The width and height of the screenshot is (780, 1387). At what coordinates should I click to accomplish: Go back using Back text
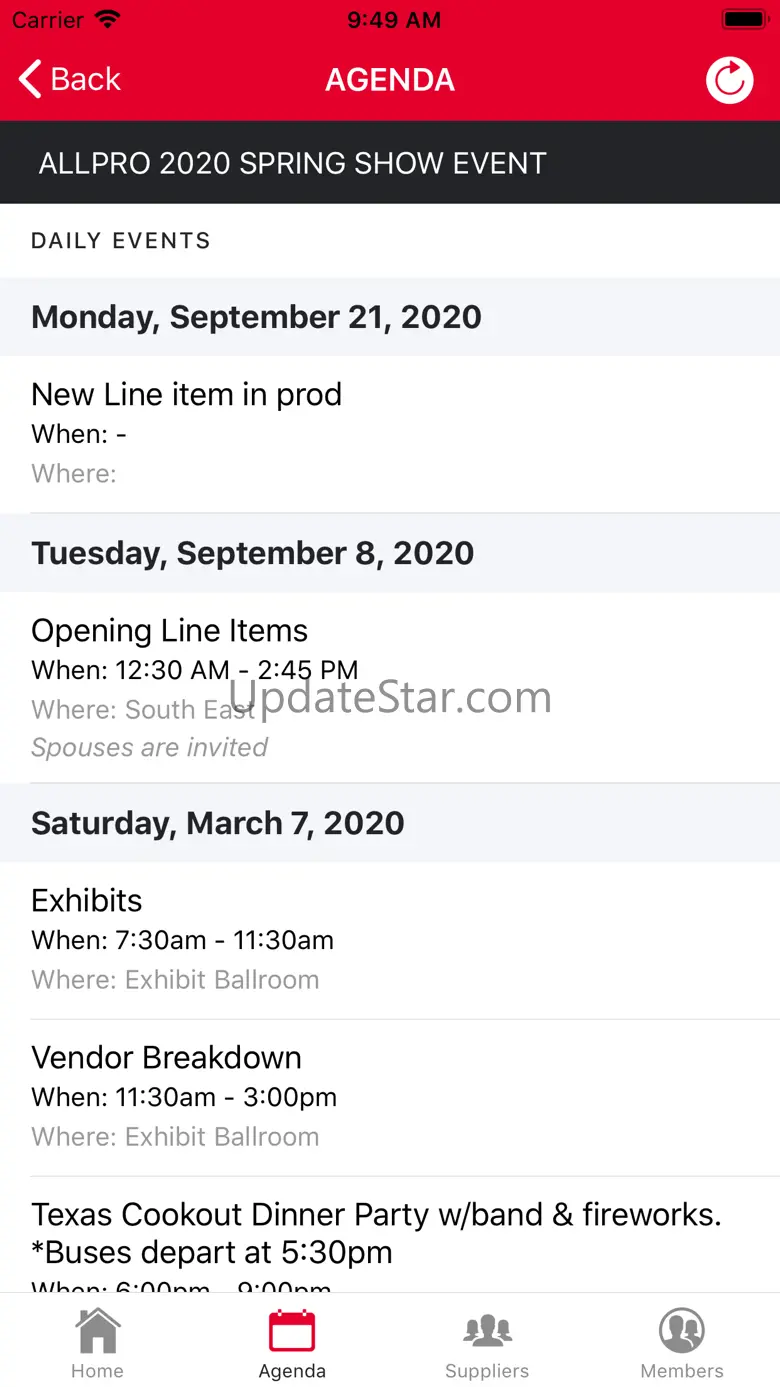[x=86, y=79]
